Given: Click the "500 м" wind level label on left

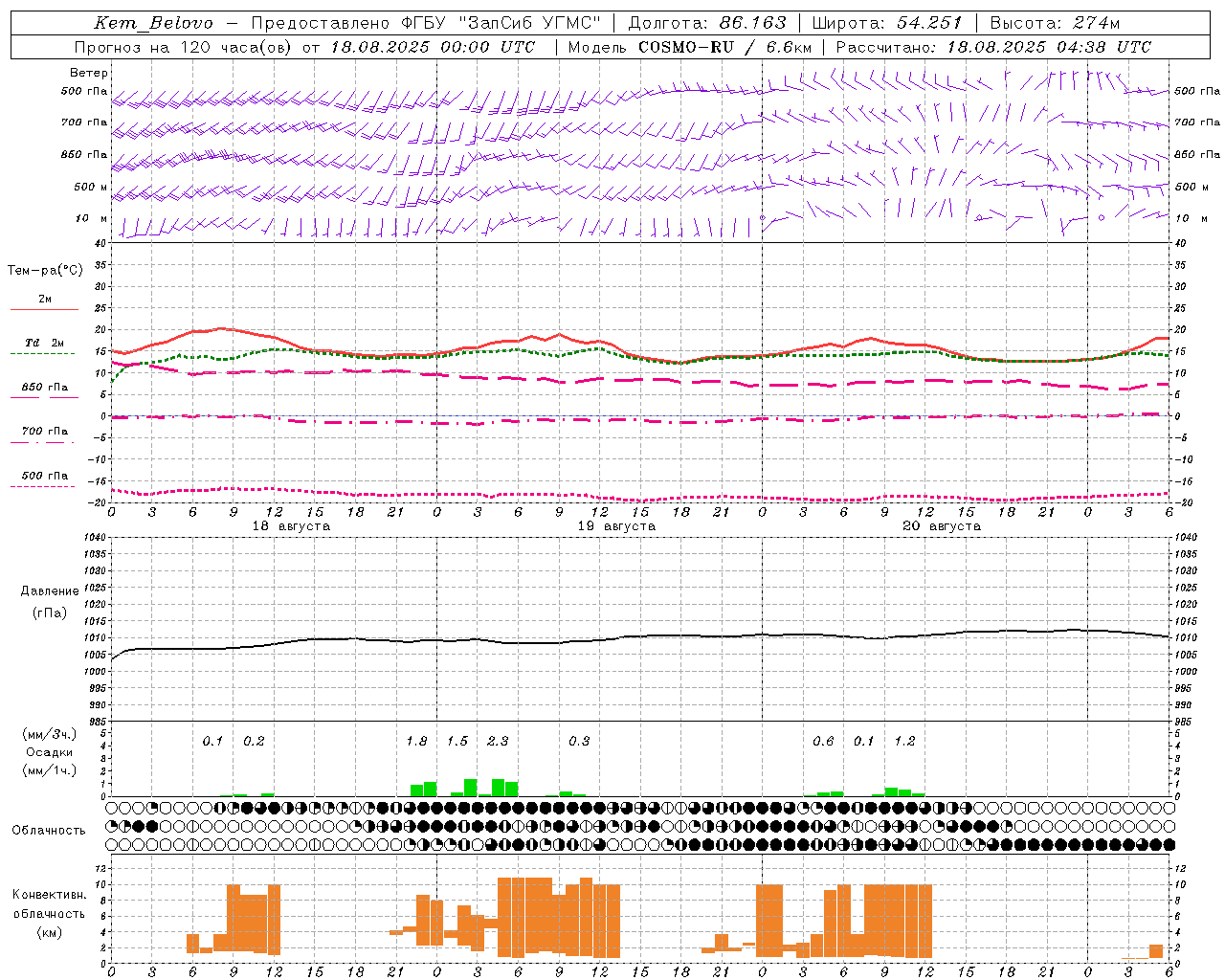Looking at the screenshot, I should pyautogui.click(x=91, y=187).
